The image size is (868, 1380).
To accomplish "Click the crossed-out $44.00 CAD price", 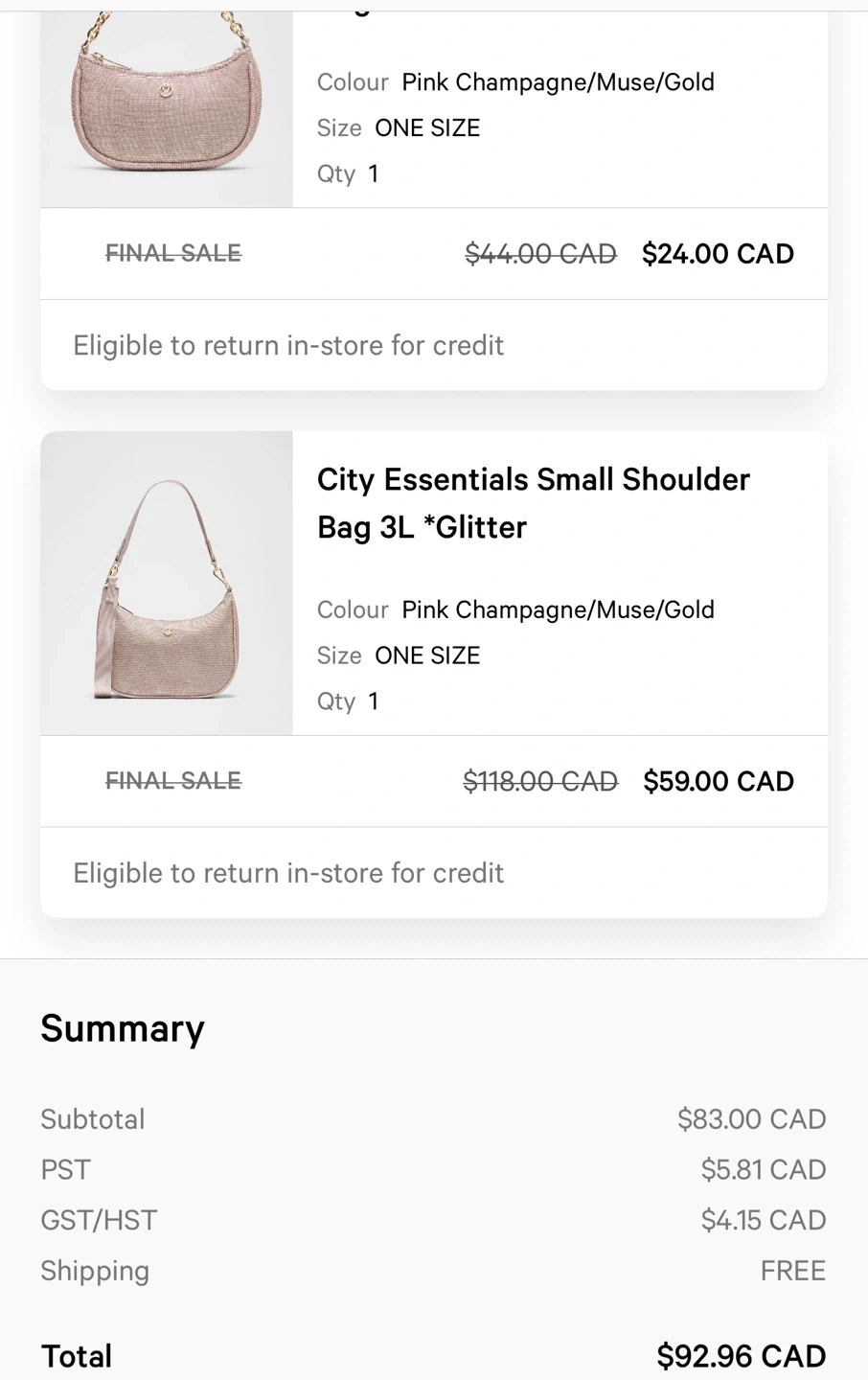I will pyautogui.click(x=540, y=254).
